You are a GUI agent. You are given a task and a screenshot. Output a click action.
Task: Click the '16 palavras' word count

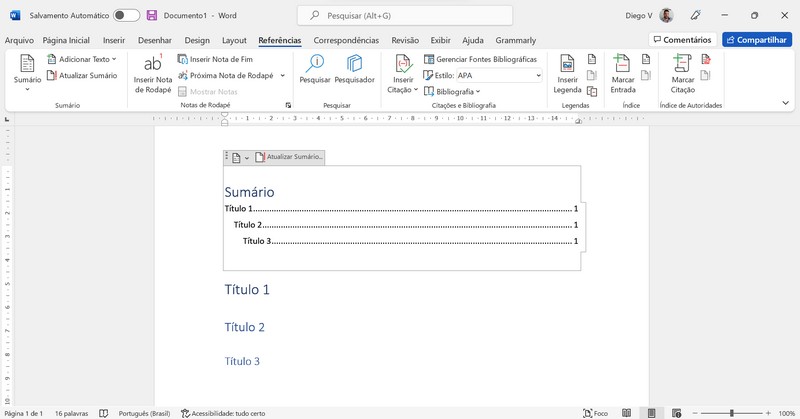71,413
